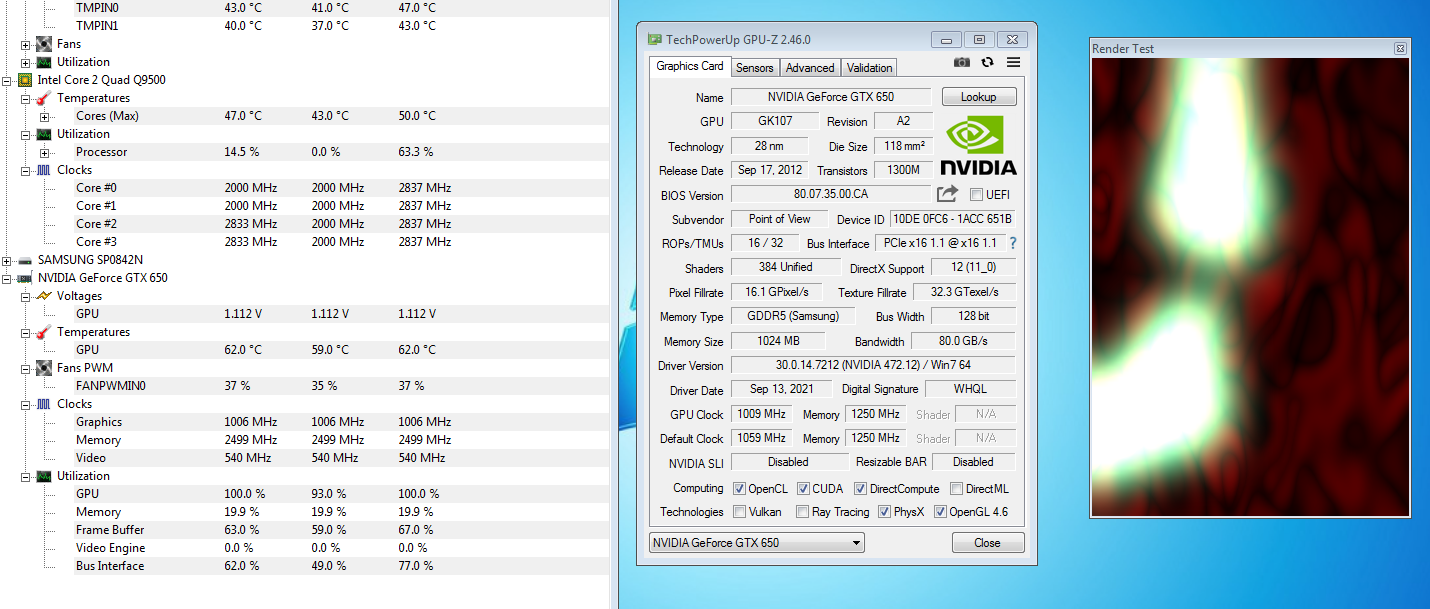This screenshot has width=1430, height=609.
Task: Click the Voltages lightning icon
Action: (x=44, y=296)
